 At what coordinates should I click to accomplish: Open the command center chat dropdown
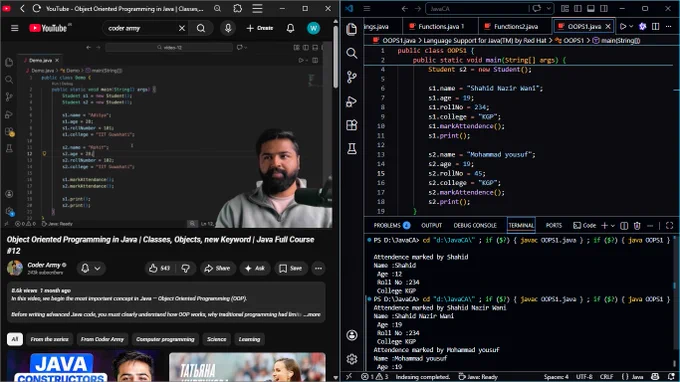(549, 9)
